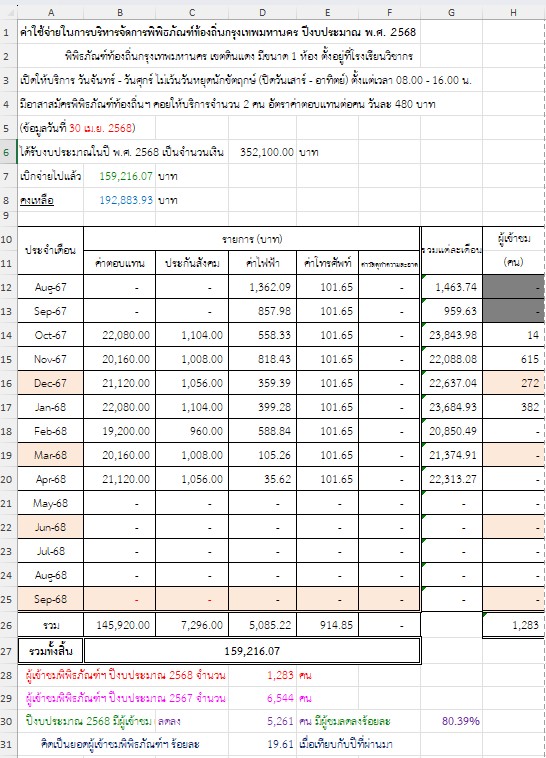The height and width of the screenshot is (758, 546).
Task: Click the gray shaded Aug-67 visitors cell
Action: pos(514,287)
